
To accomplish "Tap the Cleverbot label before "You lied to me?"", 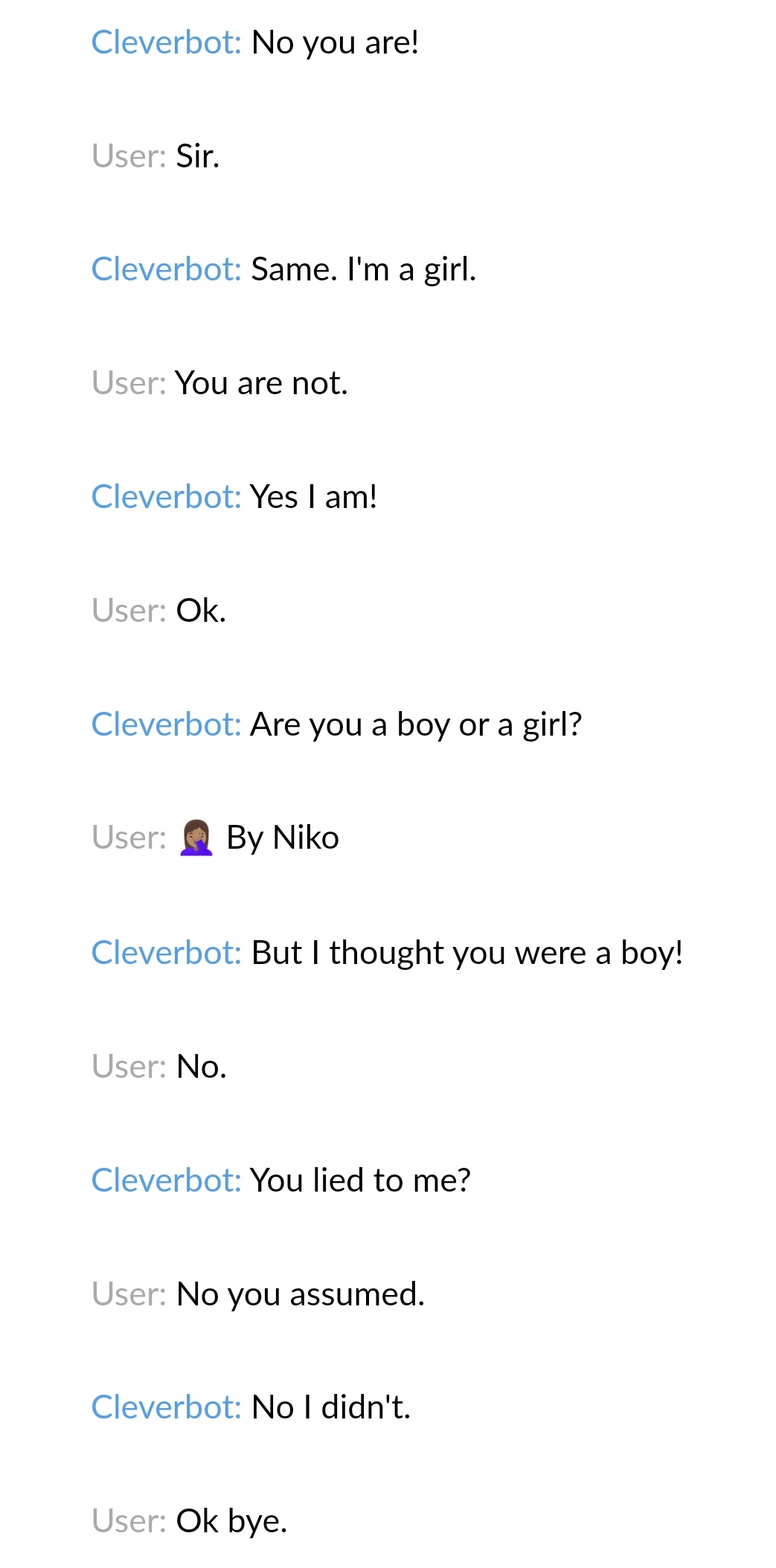I will coord(166,1180).
